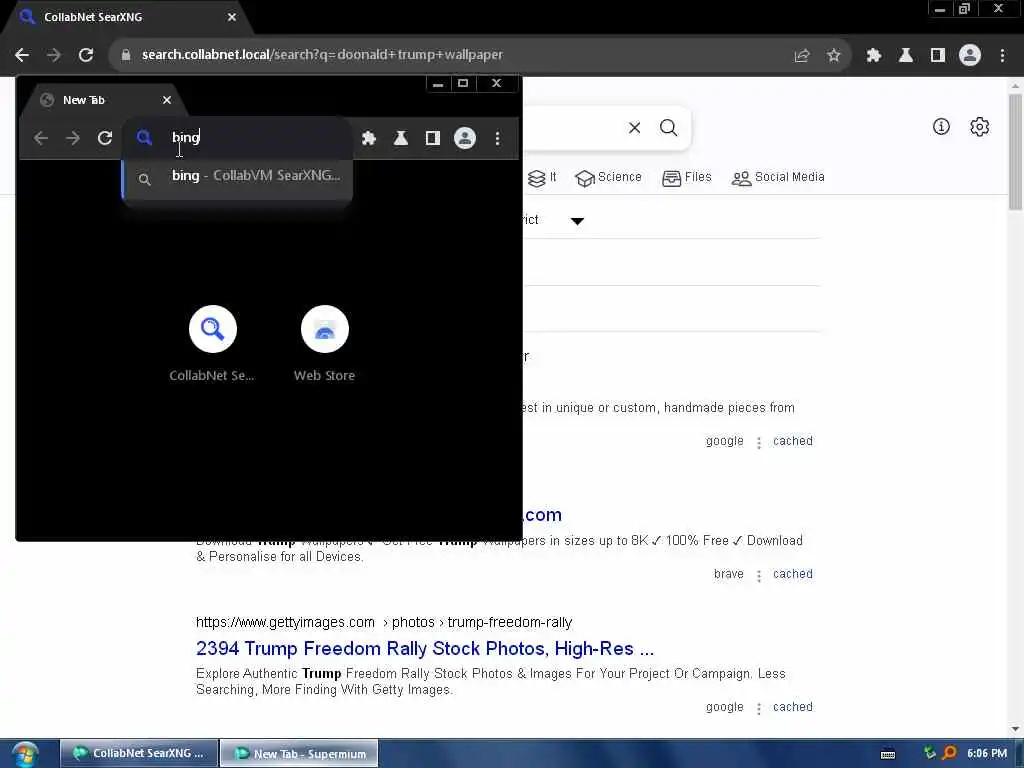
Task: Toggle side panel in New Tab window
Action: point(432,138)
